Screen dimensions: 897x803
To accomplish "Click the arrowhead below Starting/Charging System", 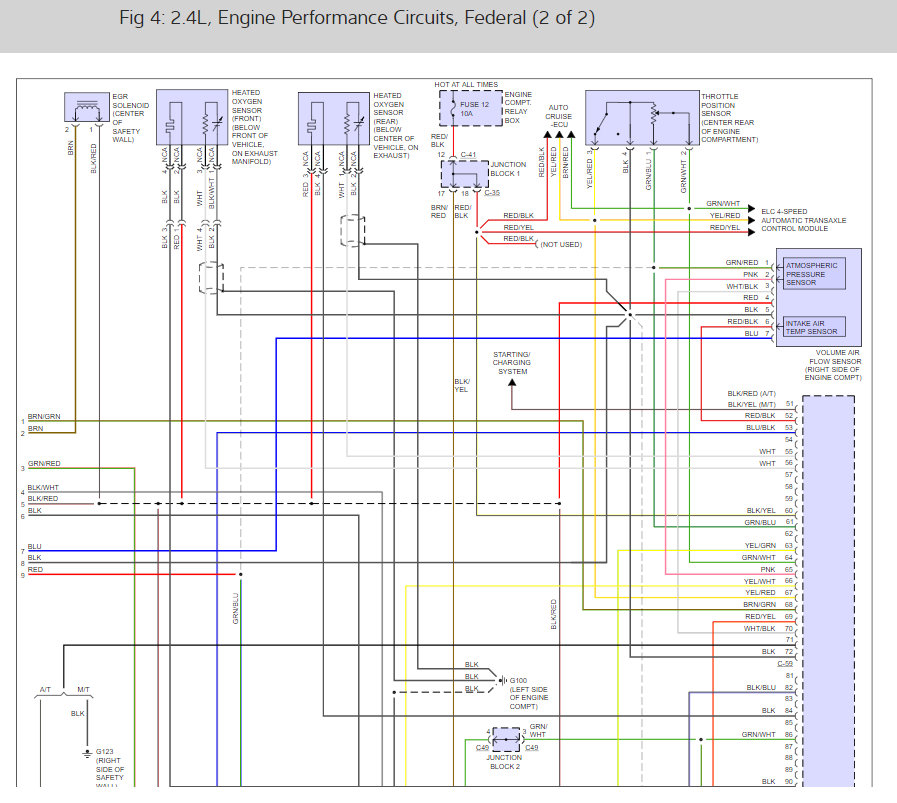I will click(x=512, y=383).
